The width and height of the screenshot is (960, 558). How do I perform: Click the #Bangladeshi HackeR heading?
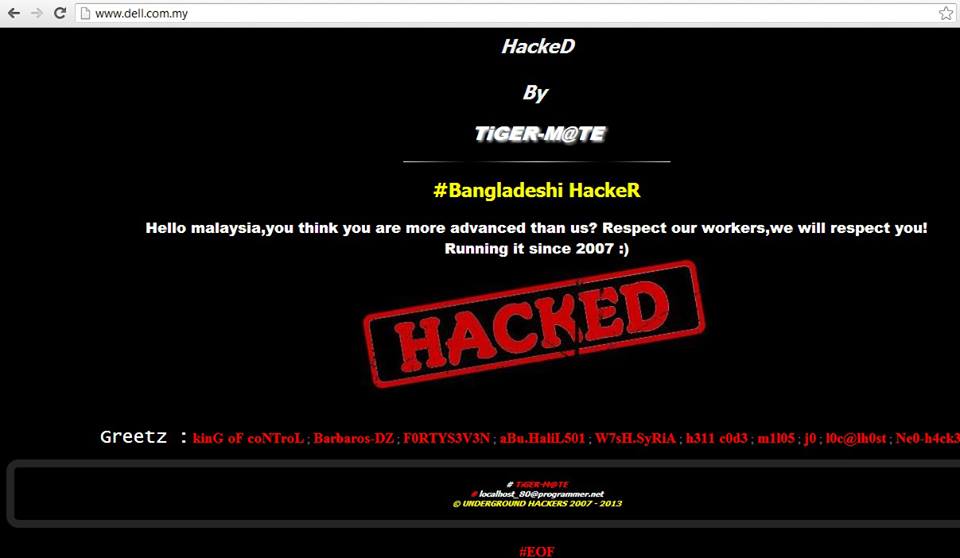coord(537,190)
